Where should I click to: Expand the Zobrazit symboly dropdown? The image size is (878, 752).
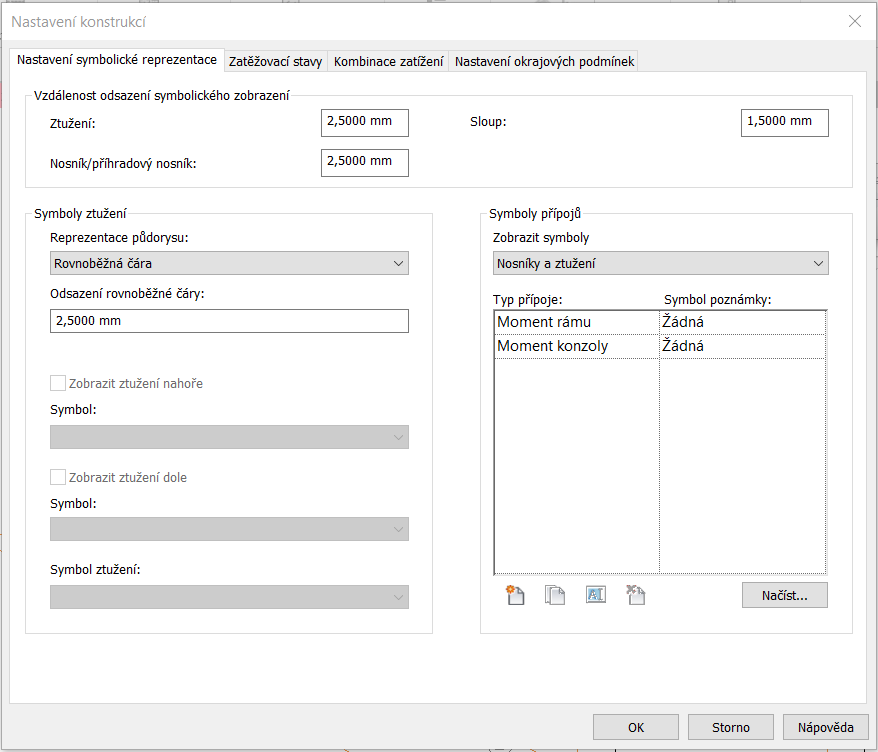pyautogui.click(x=660, y=263)
